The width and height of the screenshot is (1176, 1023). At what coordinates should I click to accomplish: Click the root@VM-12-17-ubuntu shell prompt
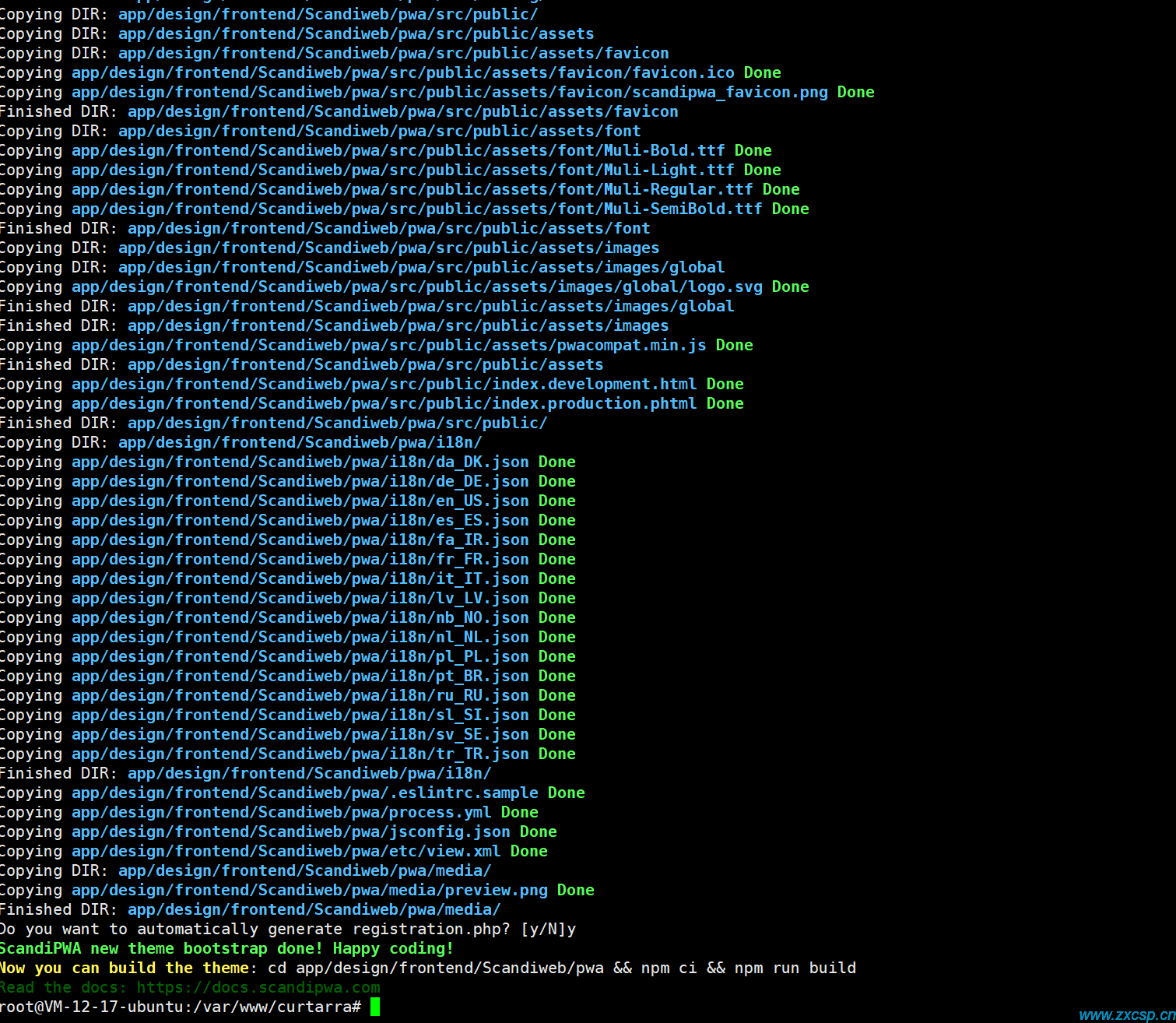tap(181, 1007)
